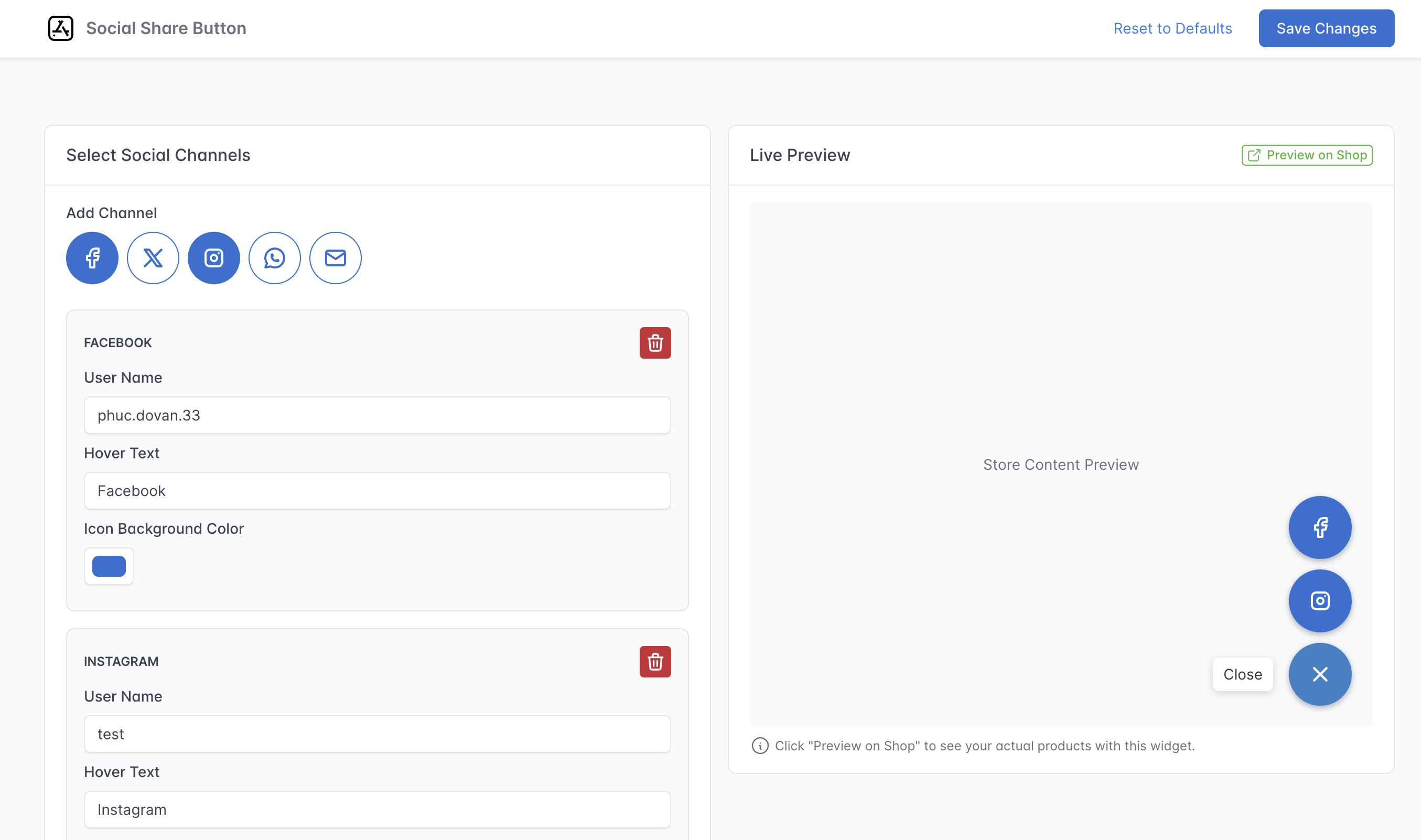The image size is (1421, 840).
Task: Add the WhatsApp channel
Action: (274, 258)
